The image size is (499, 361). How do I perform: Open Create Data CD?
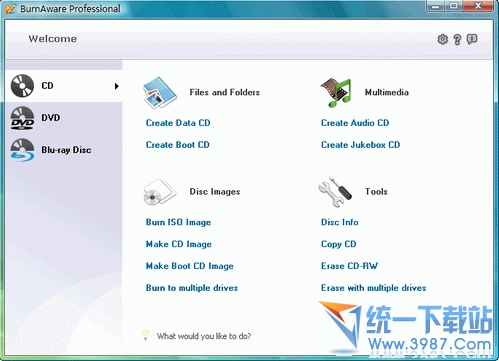click(x=178, y=123)
